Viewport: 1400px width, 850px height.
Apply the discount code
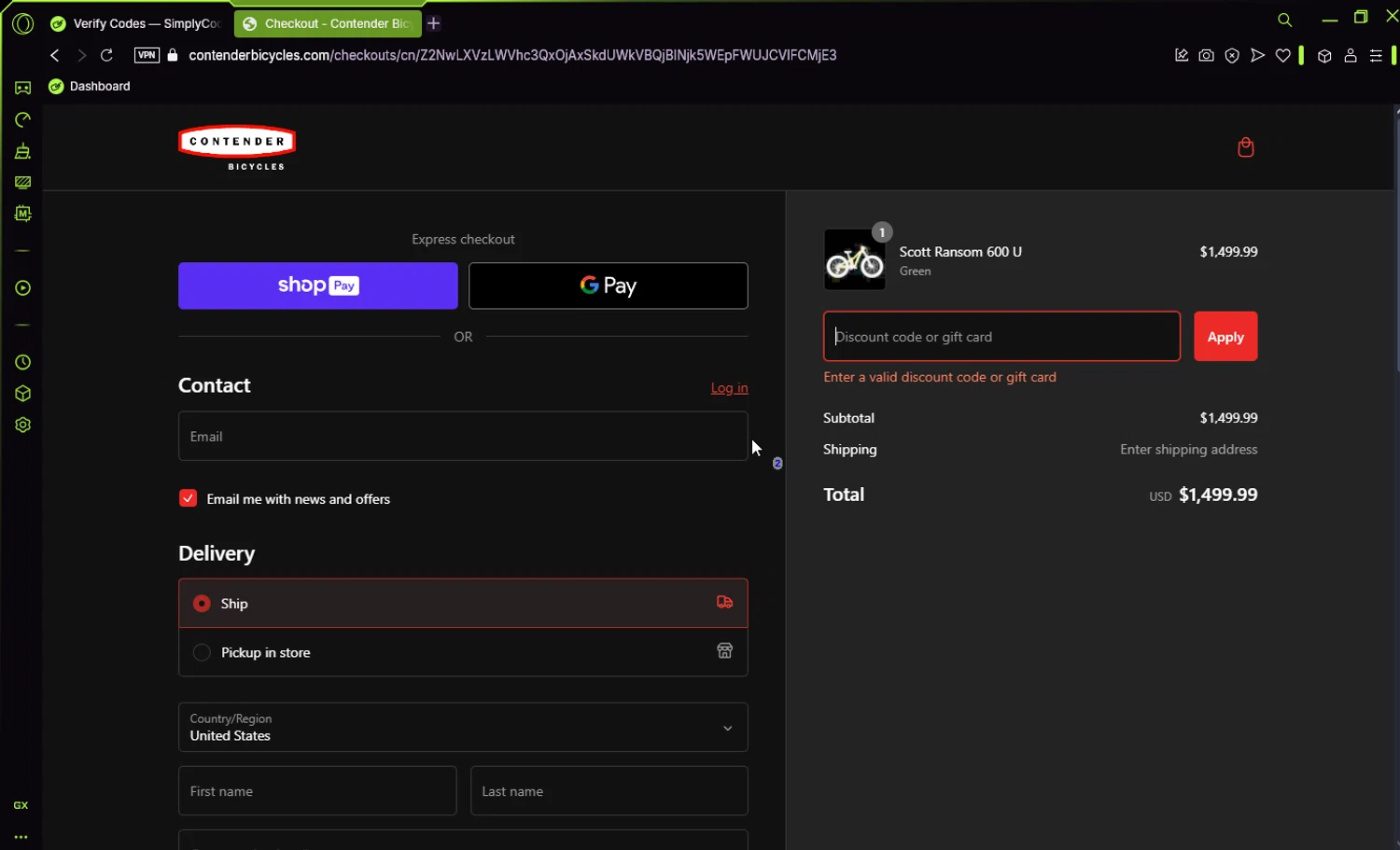[x=1225, y=336]
